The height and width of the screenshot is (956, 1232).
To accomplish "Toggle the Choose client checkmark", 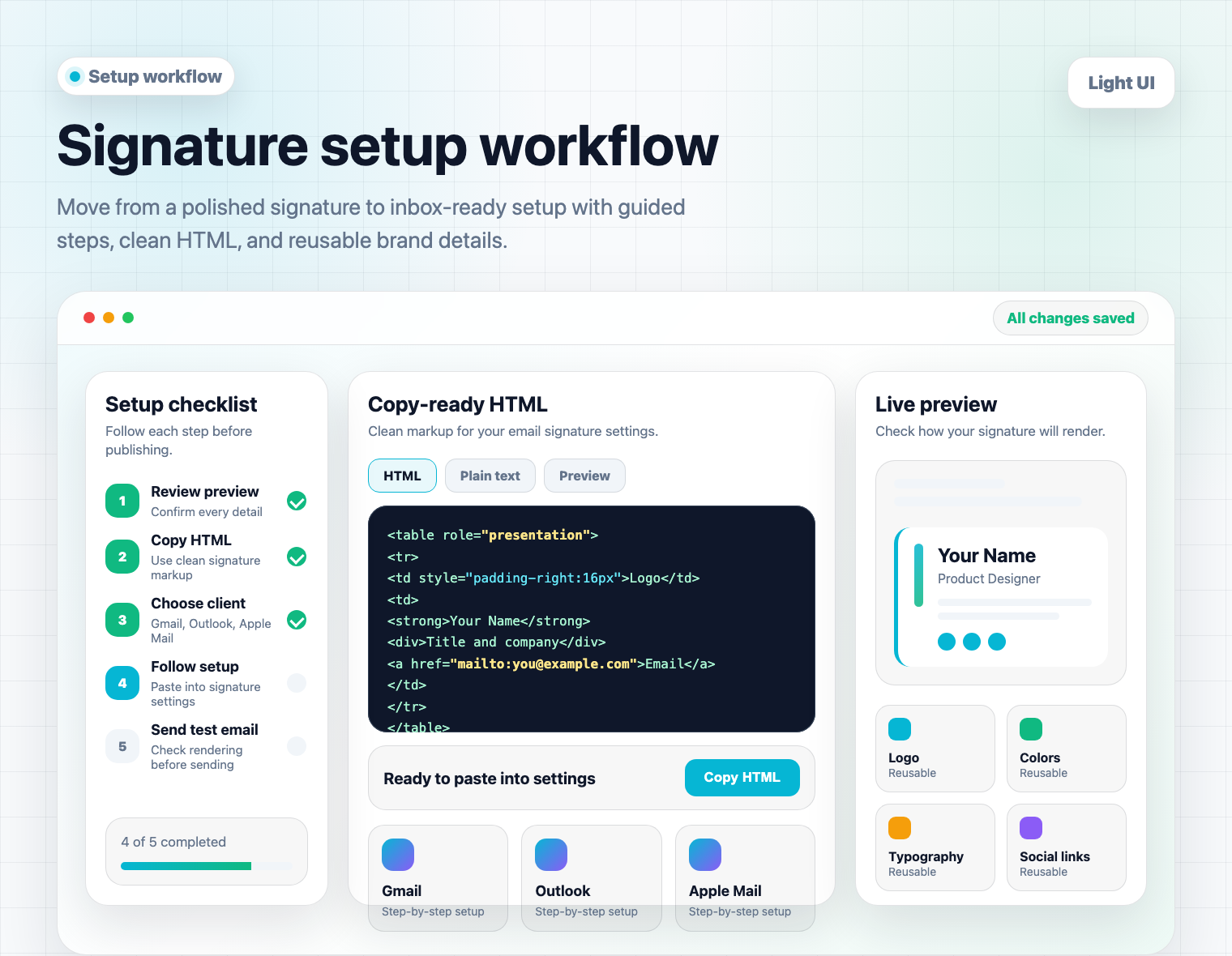I will [297, 620].
